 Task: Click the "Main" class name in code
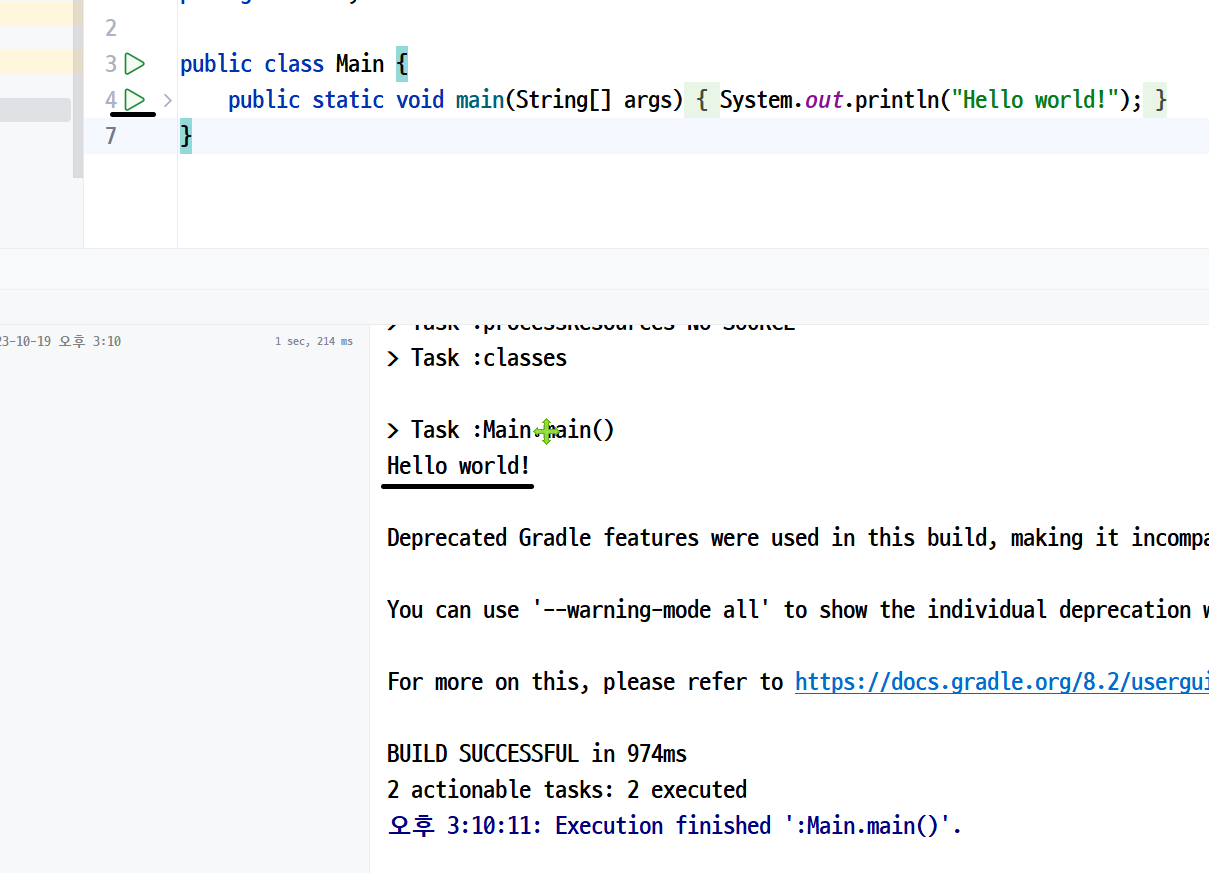point(360,64)
